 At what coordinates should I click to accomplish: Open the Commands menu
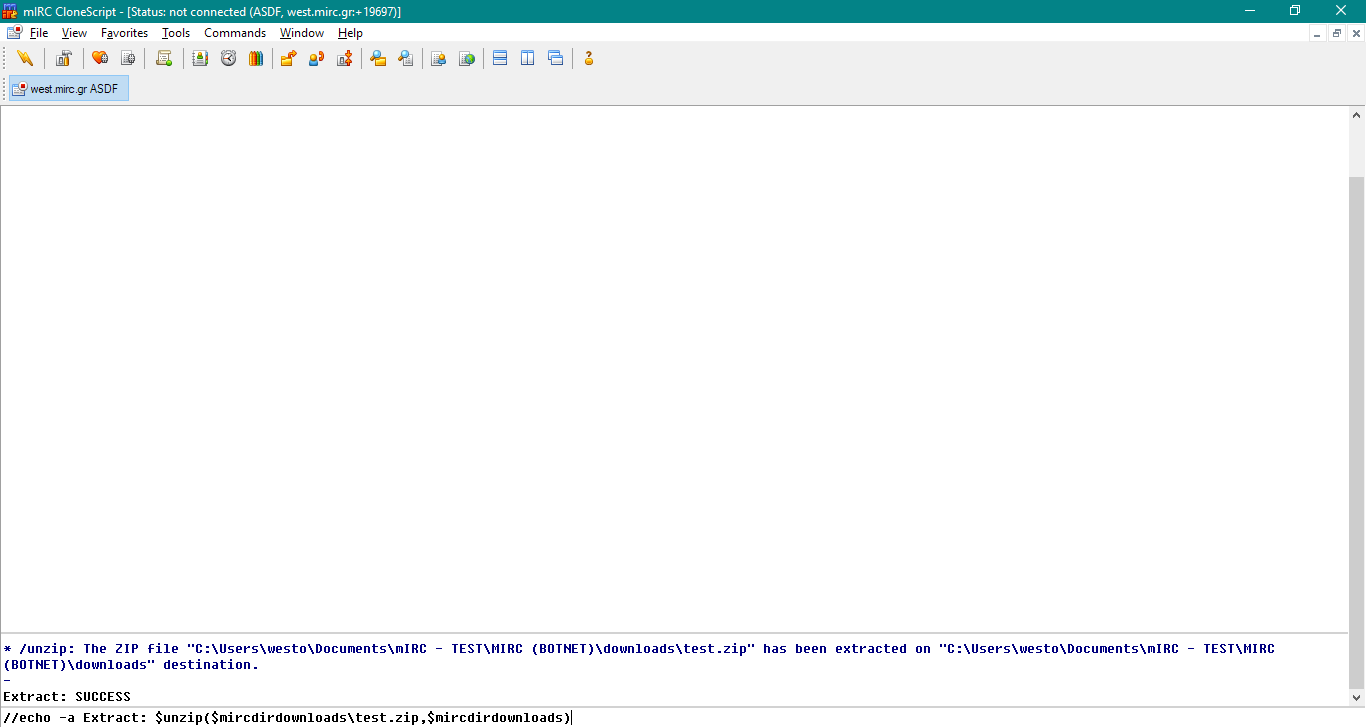(235, 33)
